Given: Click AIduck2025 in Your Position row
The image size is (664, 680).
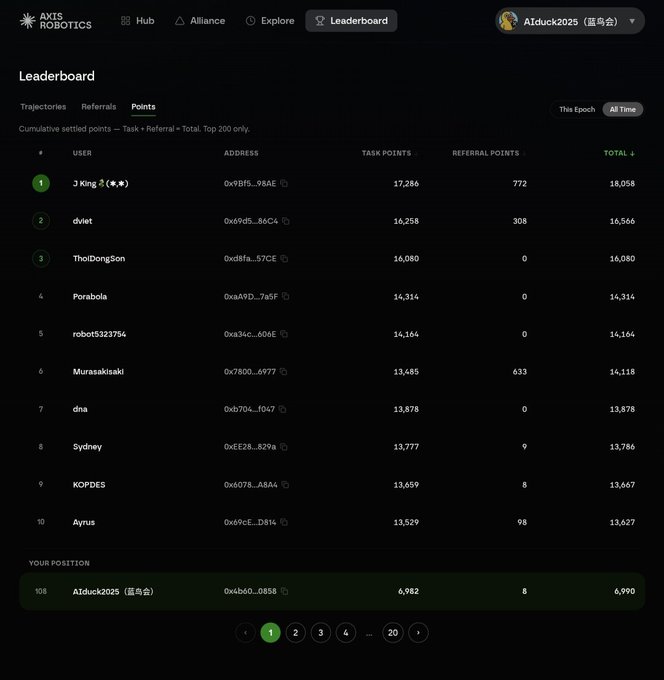Looking at the screenshot, I should pyautogui.click(x=113, y=592).
